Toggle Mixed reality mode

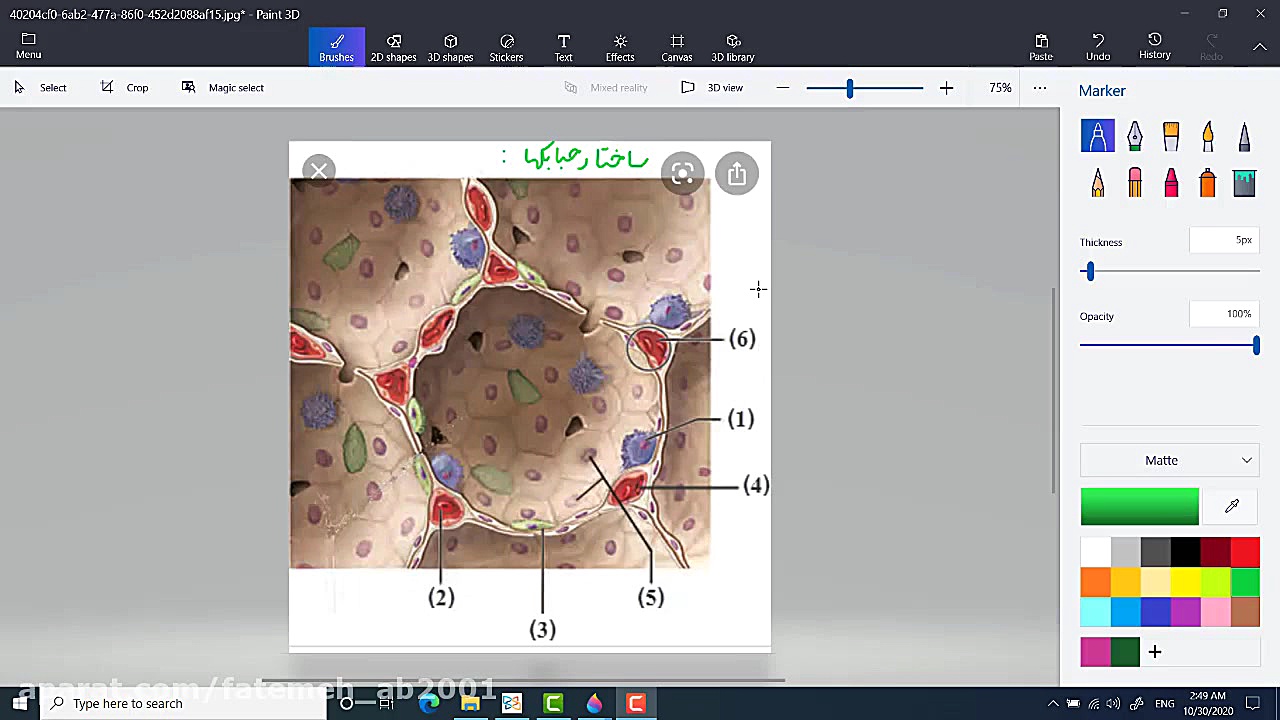coord(606,88)
